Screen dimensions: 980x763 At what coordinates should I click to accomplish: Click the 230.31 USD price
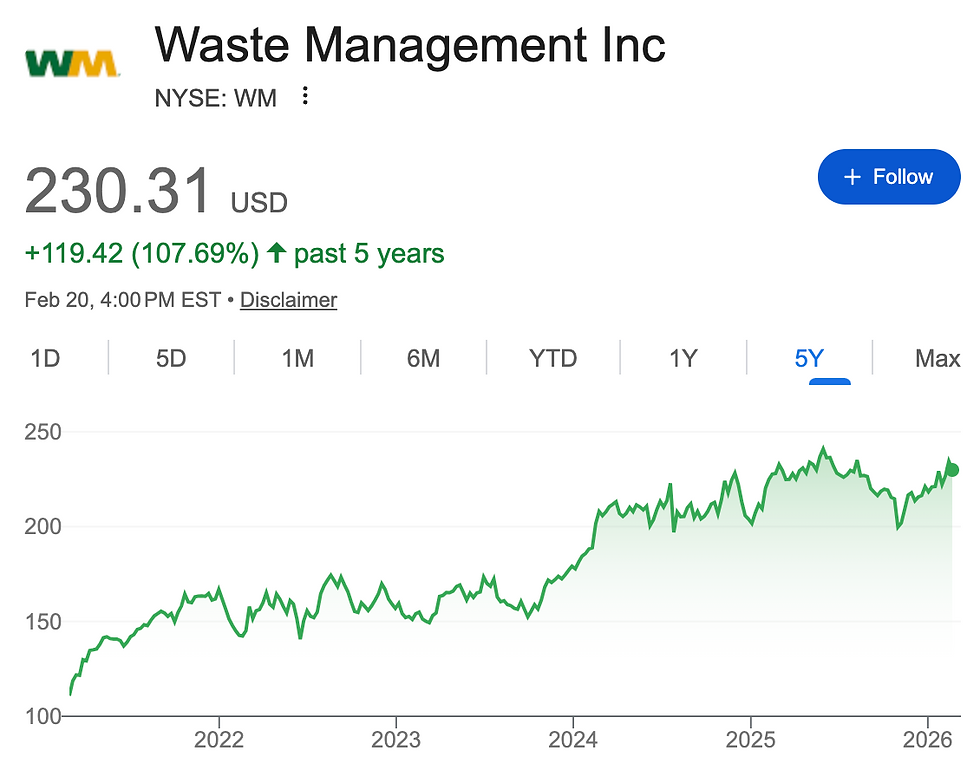point(155,191)
